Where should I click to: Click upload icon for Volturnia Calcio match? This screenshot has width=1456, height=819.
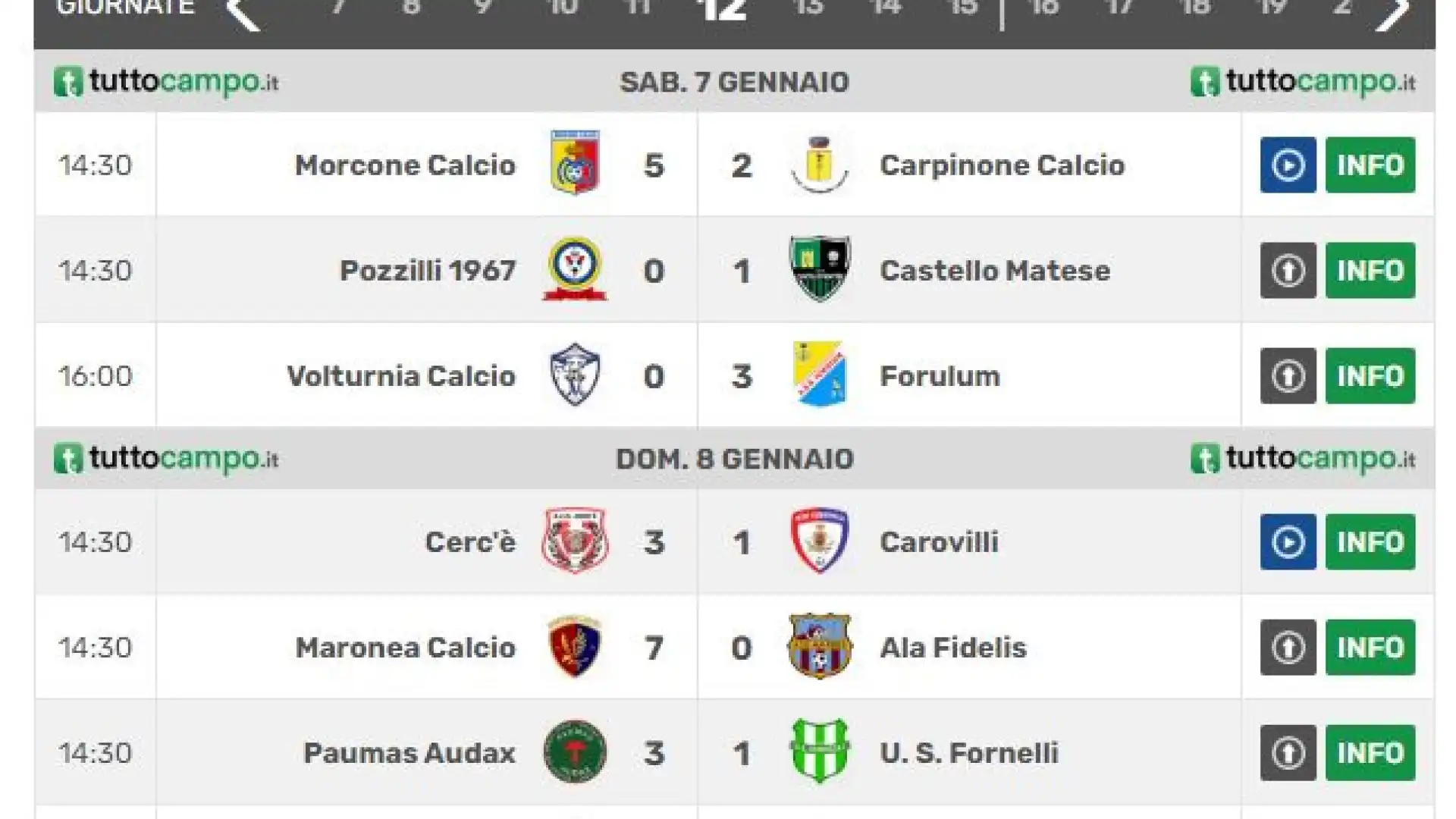1288,375
